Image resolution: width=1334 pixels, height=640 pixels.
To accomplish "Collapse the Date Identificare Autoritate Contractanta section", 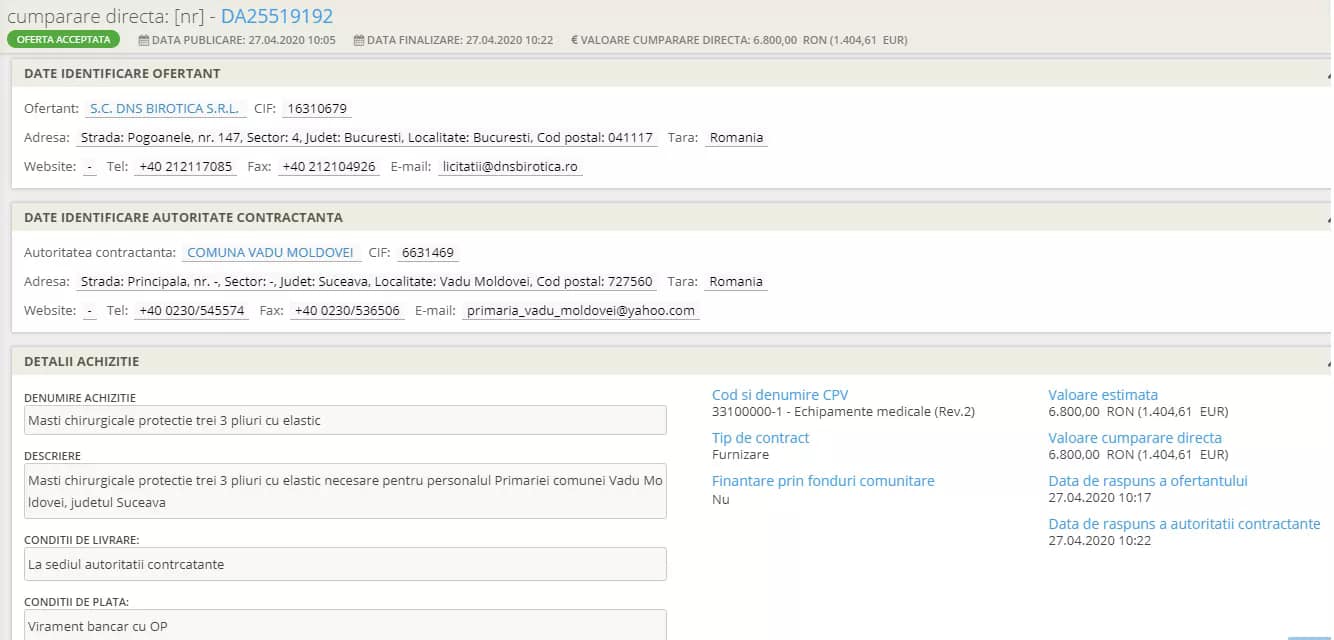I will pyautogui.click(x=1329, y=218).
